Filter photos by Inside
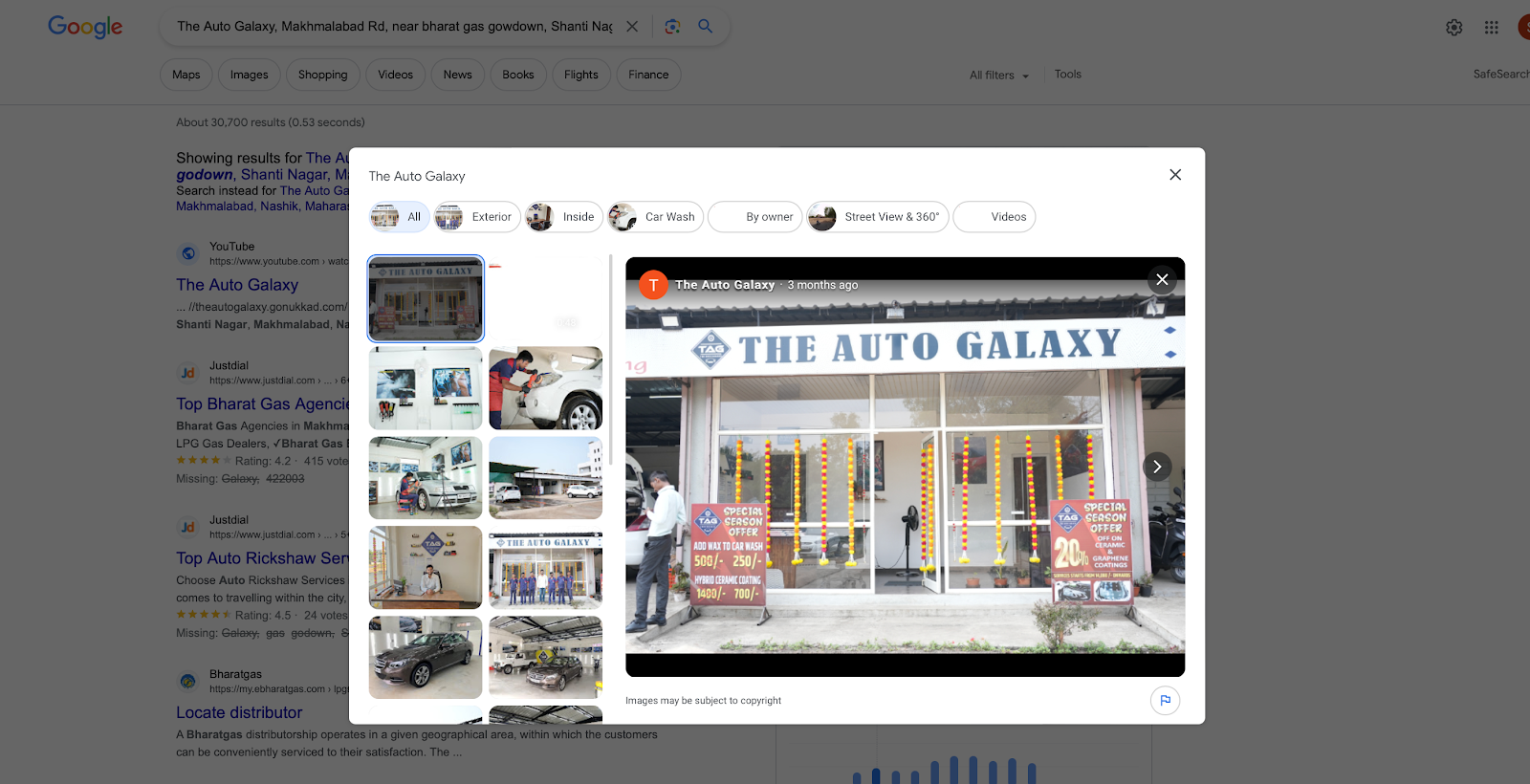 tap(564, 217)
